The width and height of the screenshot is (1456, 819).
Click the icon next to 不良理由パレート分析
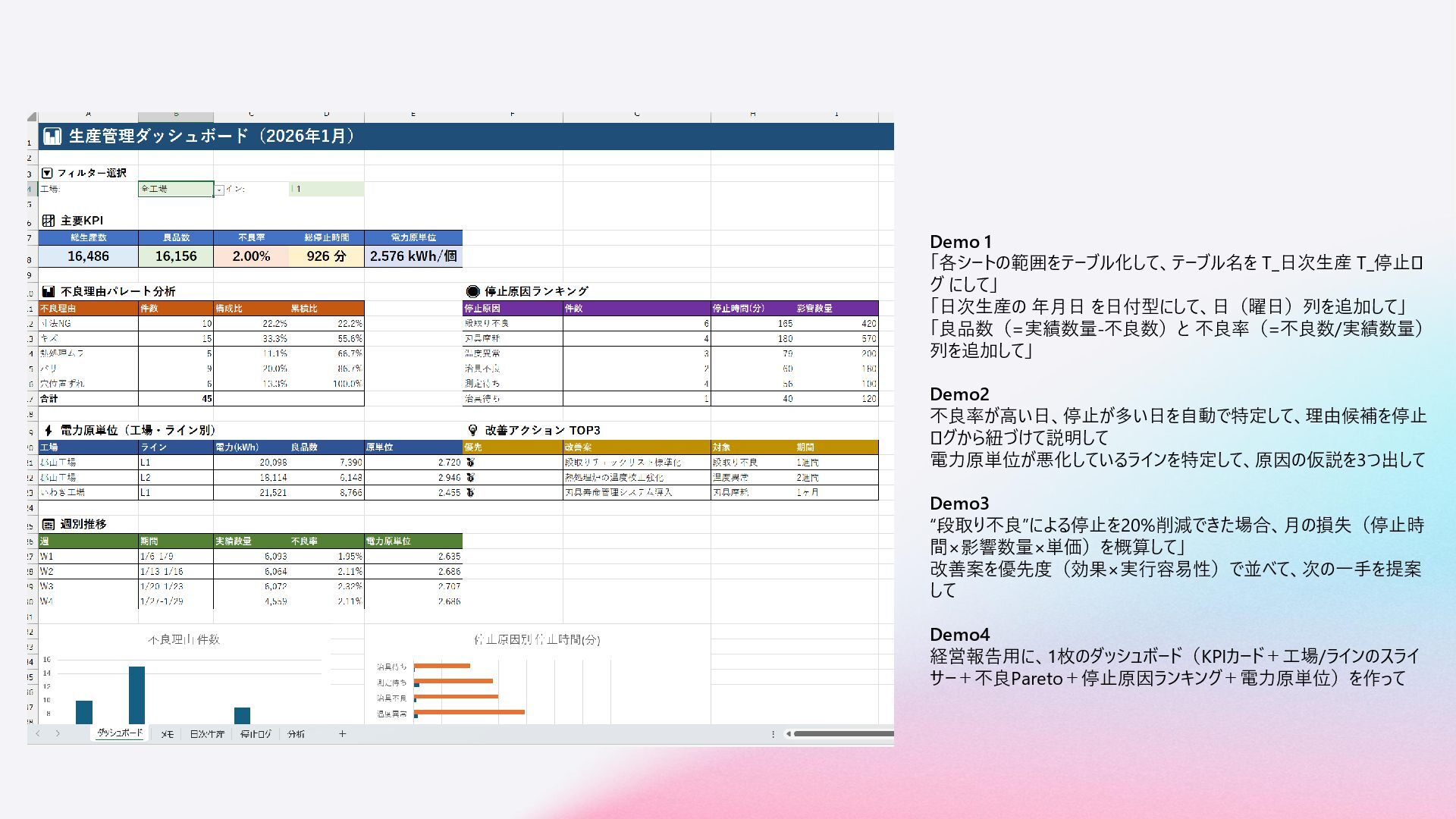tap(49, 291)
